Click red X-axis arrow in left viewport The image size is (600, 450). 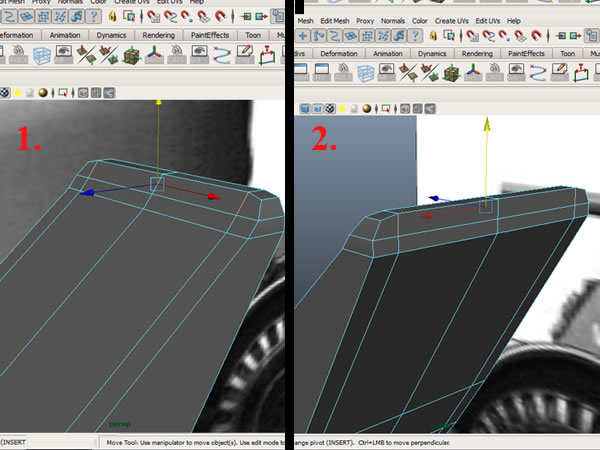click(213, 197)
